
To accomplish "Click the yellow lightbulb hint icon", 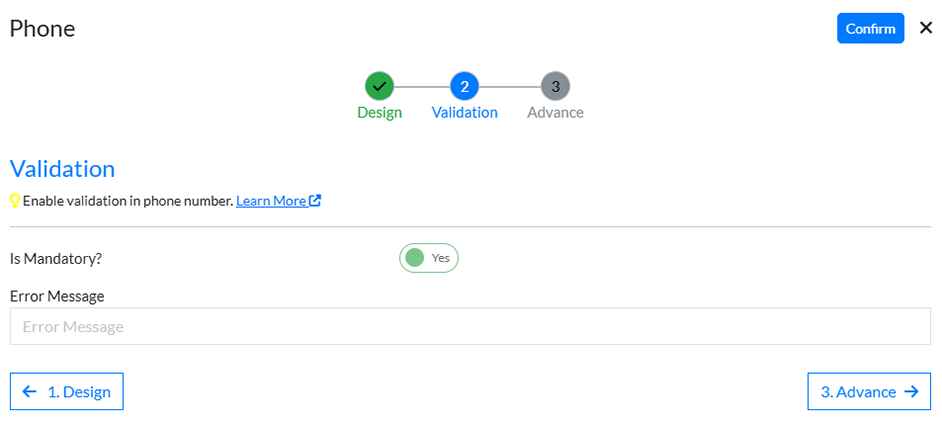I will click(15, 201).
